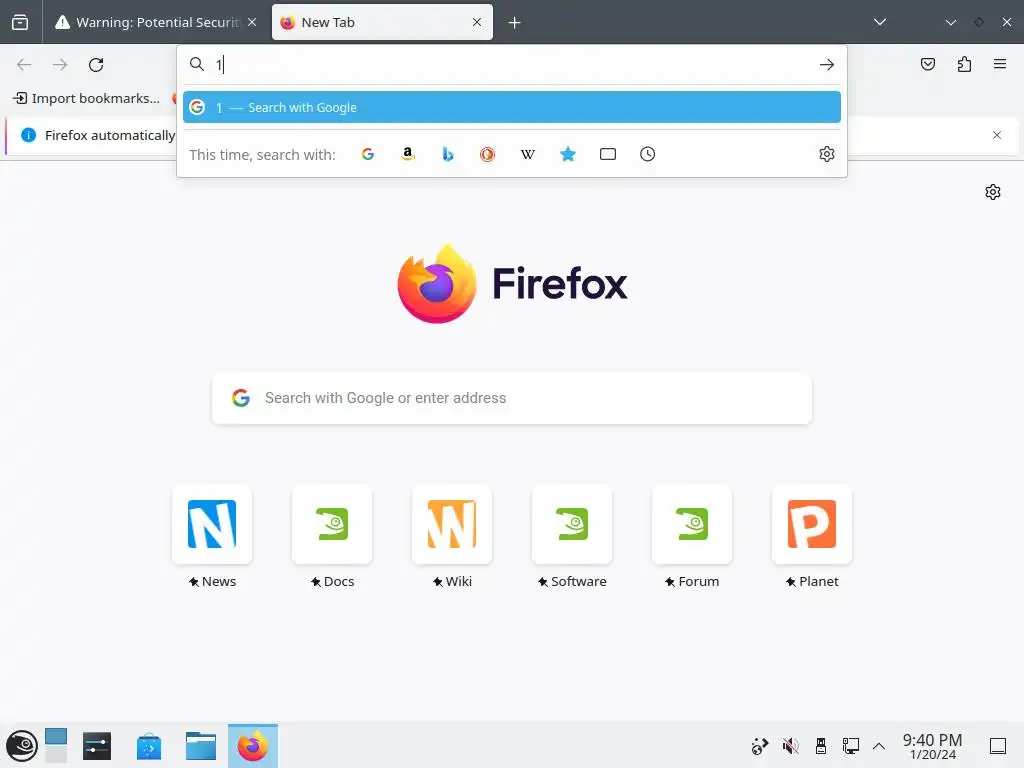This screenshot has width=1024, height=768.
Task: Search open tabs with the tabs icon
Action: [x=607, y=154]
